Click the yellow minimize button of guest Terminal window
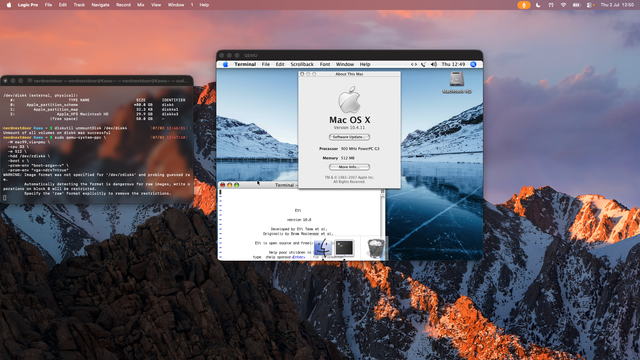 [229, 185]
